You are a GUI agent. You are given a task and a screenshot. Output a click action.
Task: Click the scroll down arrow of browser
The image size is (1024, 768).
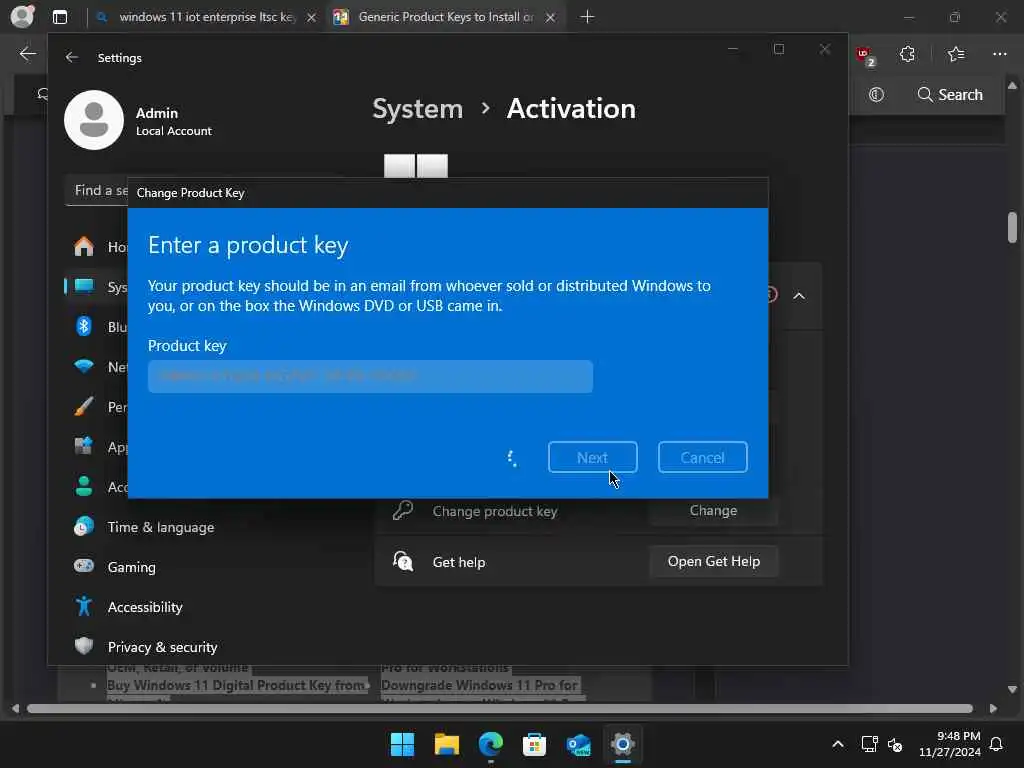coord(1012,689)
